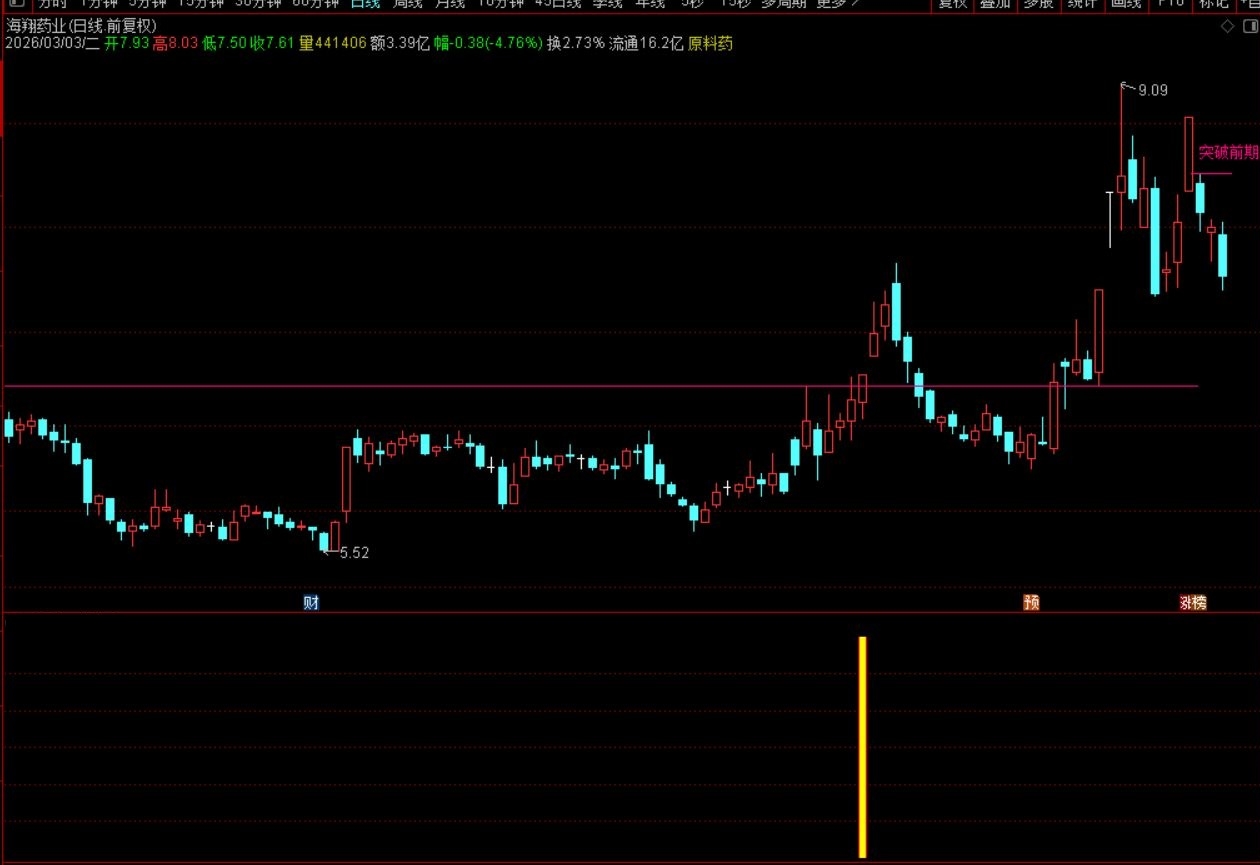Image resolution: width=1260 pixels, height=865 pixels.
Task: Click the date 2026/03/03/二 in info bar
Action: [x=52, y=44]
